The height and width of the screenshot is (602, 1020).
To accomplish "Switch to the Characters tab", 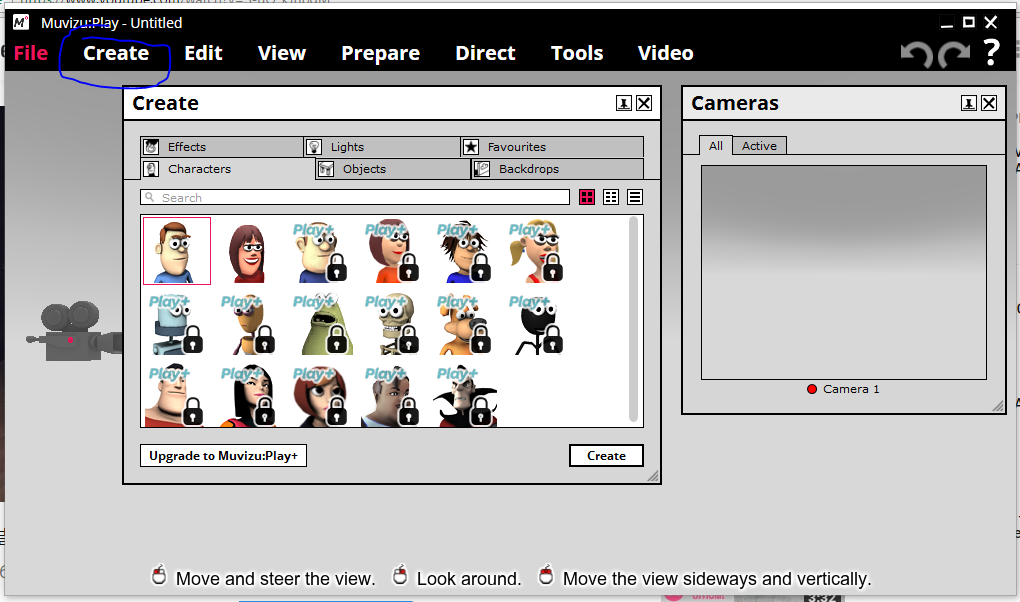I will 228,169.
